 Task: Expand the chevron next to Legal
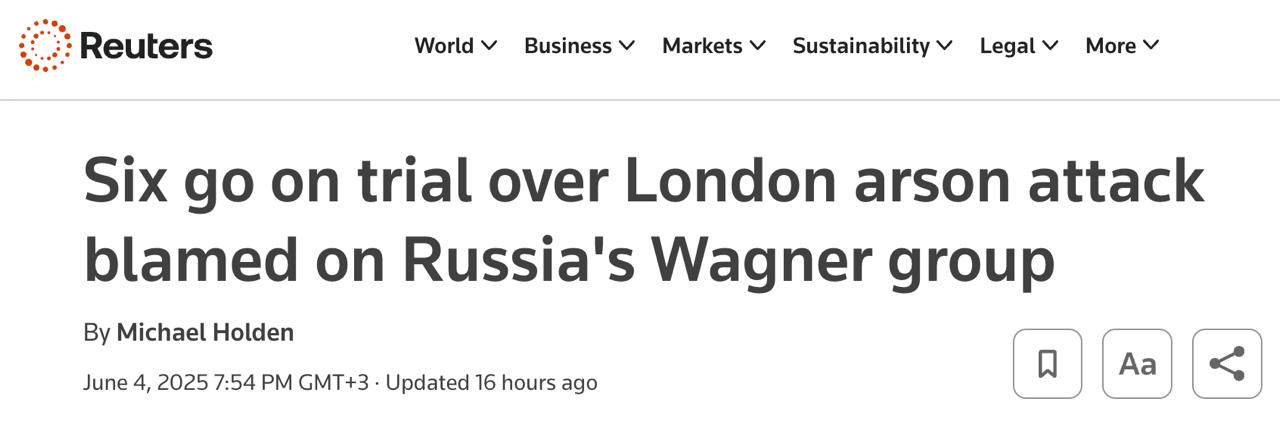coord(1050,46)
